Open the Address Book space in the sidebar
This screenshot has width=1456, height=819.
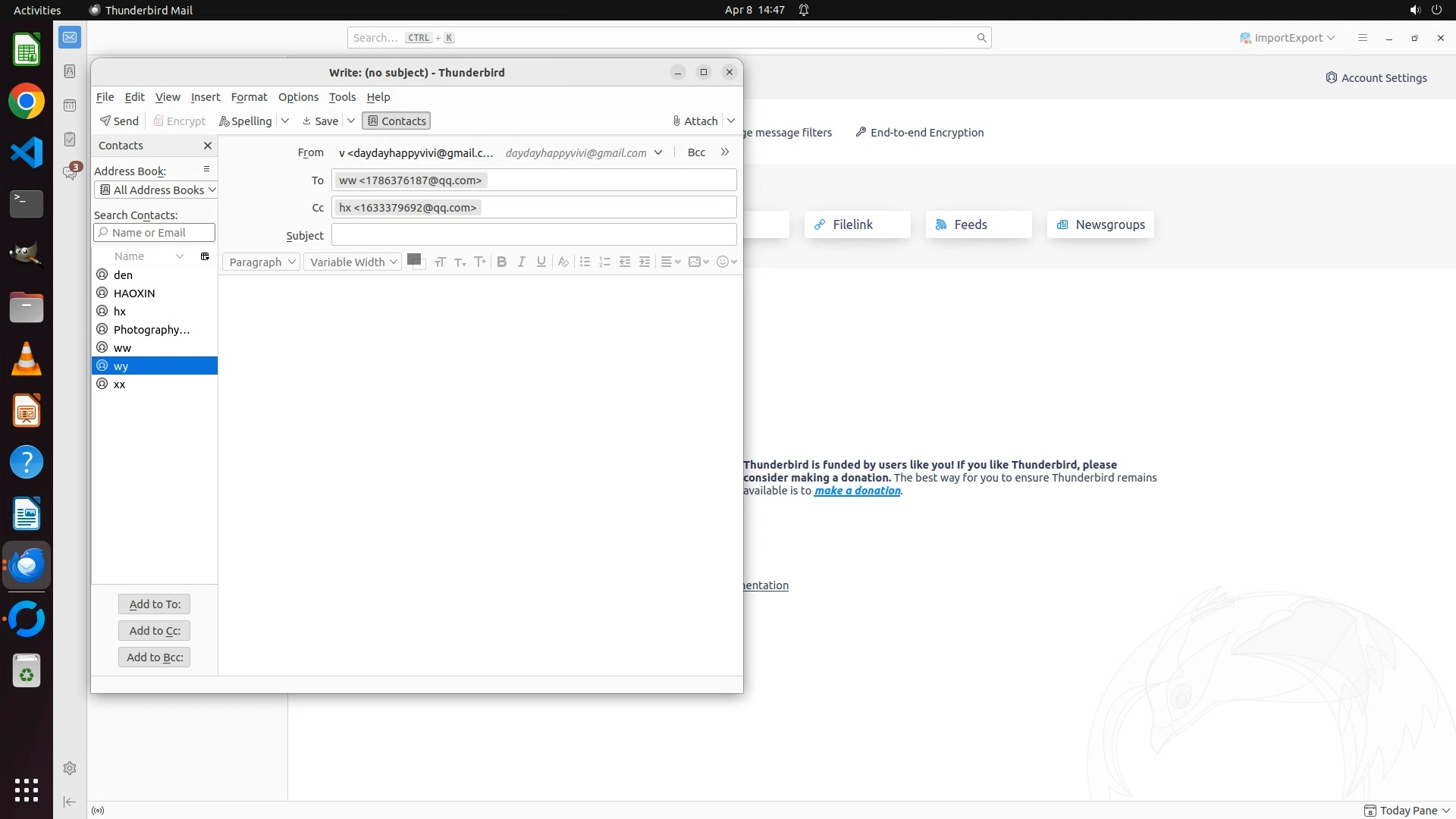pos(70,71)
